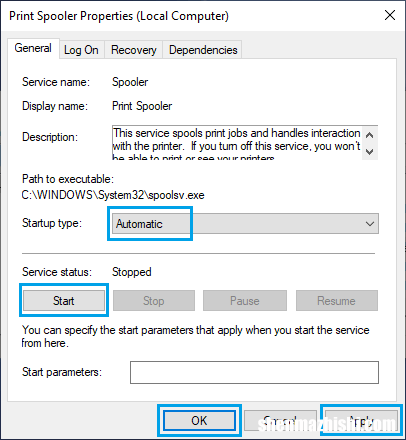Image resolution: width=406 pixels, height=440 pixels.
Task: Switch to the General tab
Action: point(33,48)
